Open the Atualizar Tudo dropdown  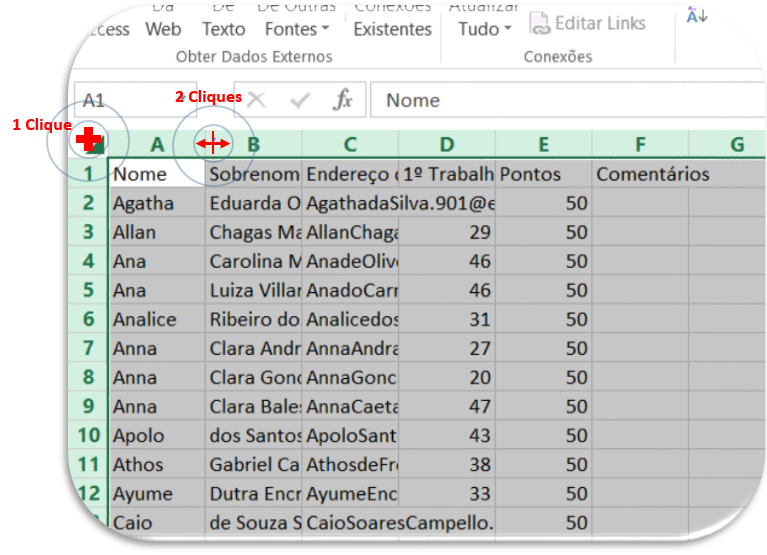pos(485,29)
